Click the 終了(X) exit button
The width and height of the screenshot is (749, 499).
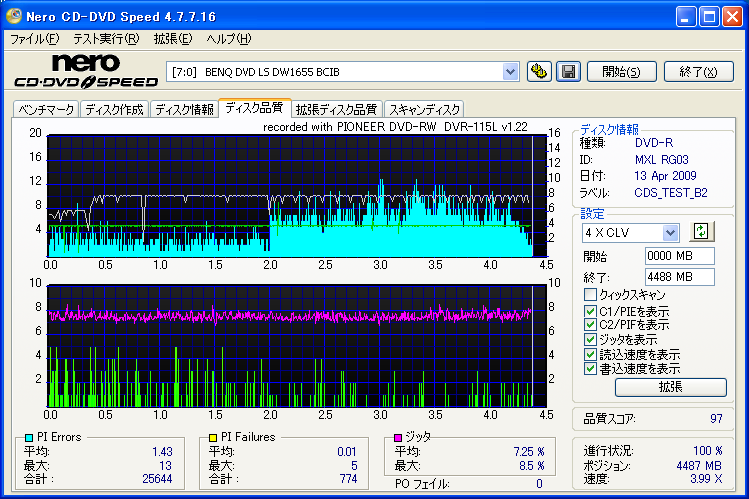pos(698,72)
